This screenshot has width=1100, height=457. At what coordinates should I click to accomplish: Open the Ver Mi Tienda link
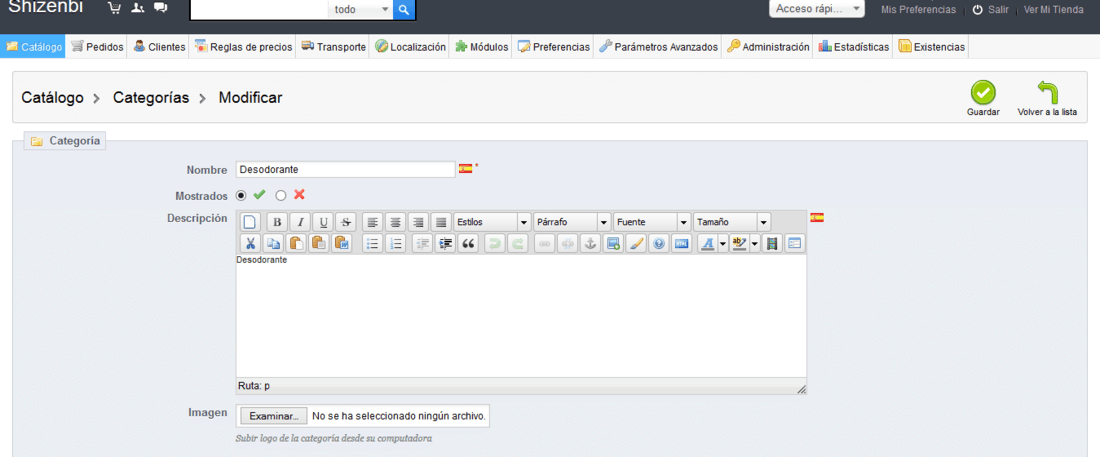click(x=1054, y=10)
